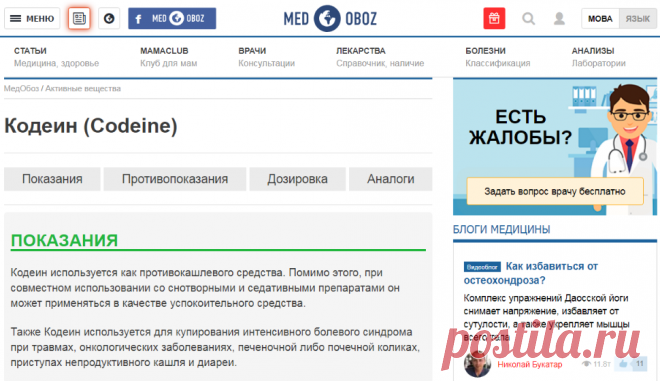
Task: Open the МЕНЮ hamburger button
Action: 32,19
